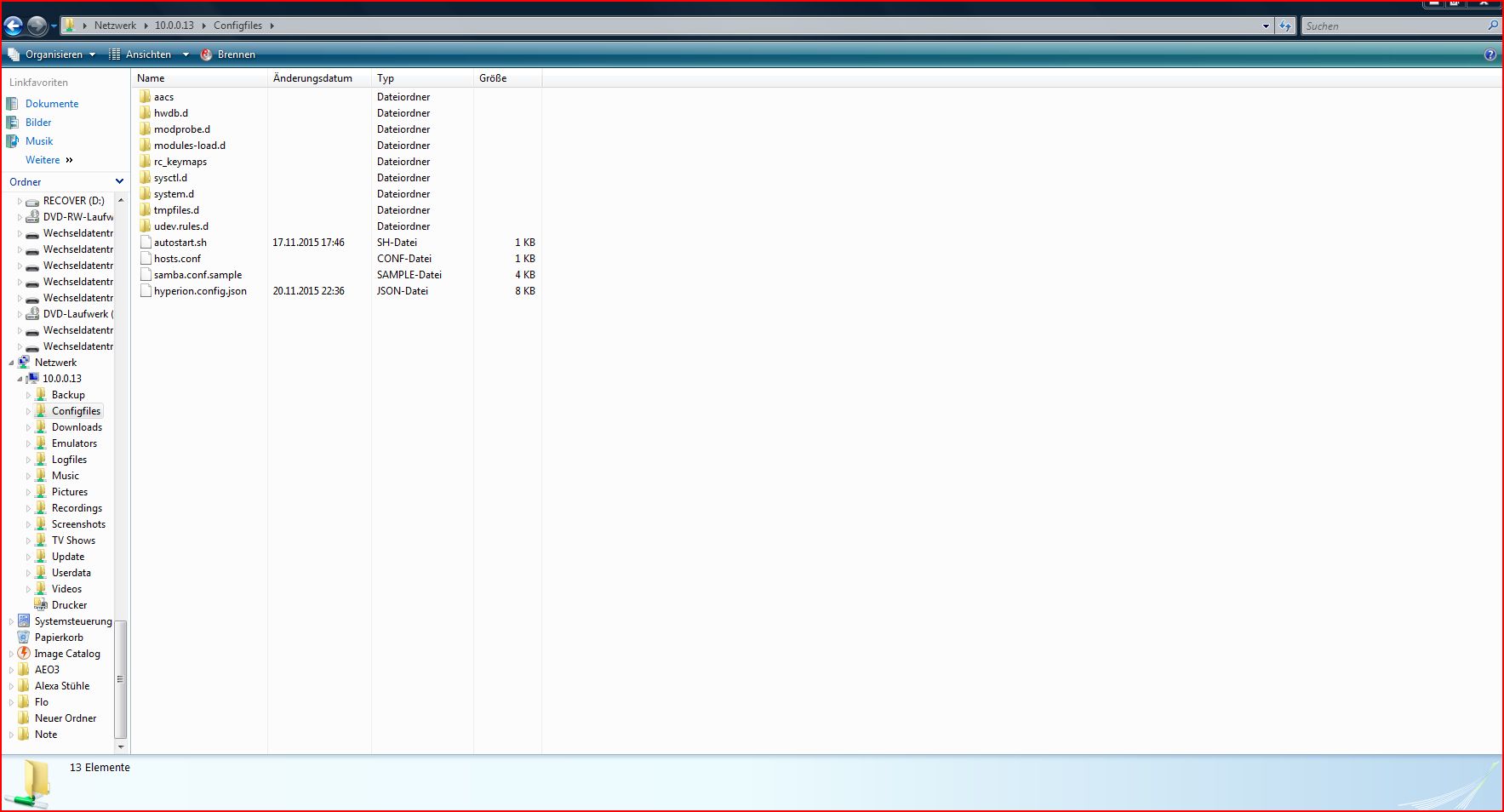
Task: Click the Back navigation arrow button
Action: pos(14,26)
